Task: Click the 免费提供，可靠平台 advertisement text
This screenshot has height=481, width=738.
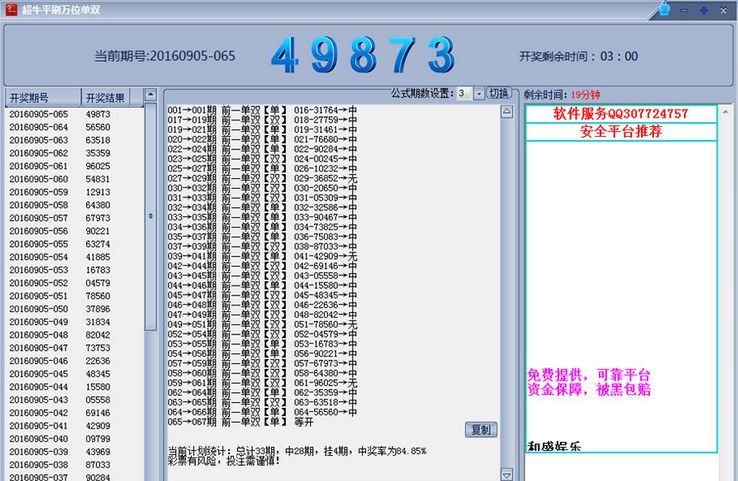Action: [589, 375]
